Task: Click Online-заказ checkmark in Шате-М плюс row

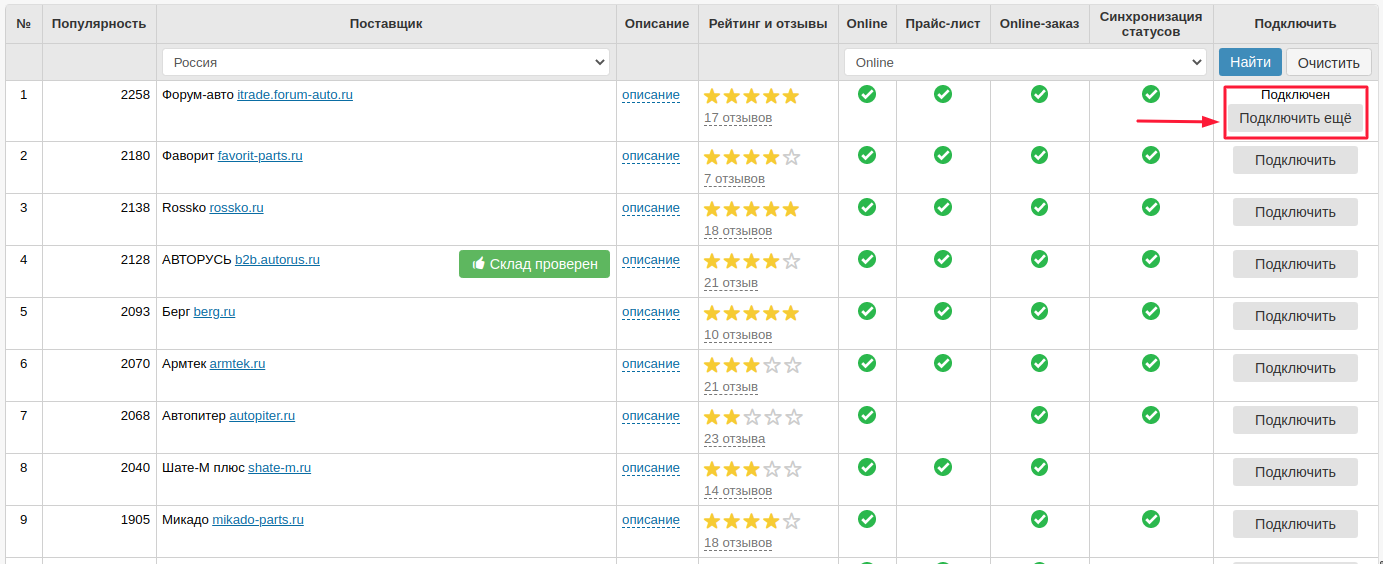Action: 1040,467
